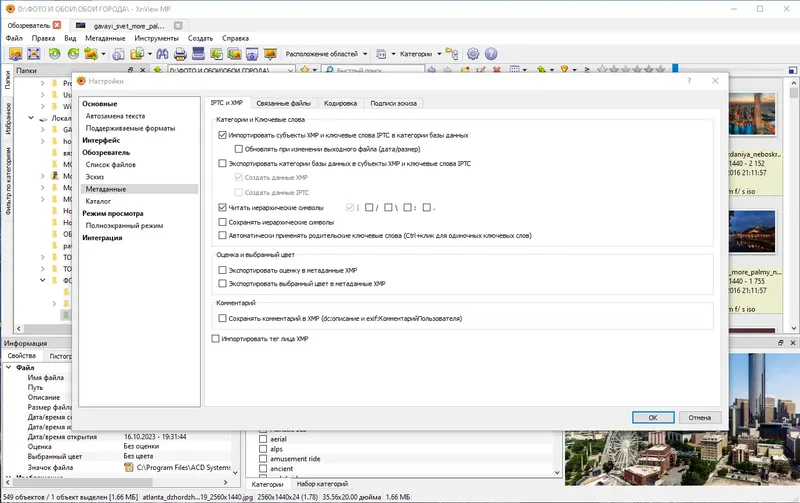Click the thumbnail view mode grid icon

(515, 69)
